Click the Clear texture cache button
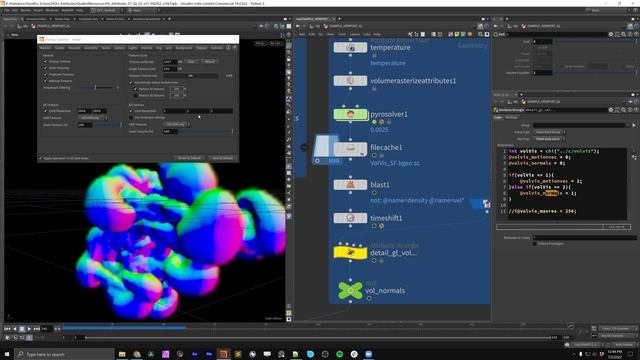 pyautogui.click(x=191, y=62)
